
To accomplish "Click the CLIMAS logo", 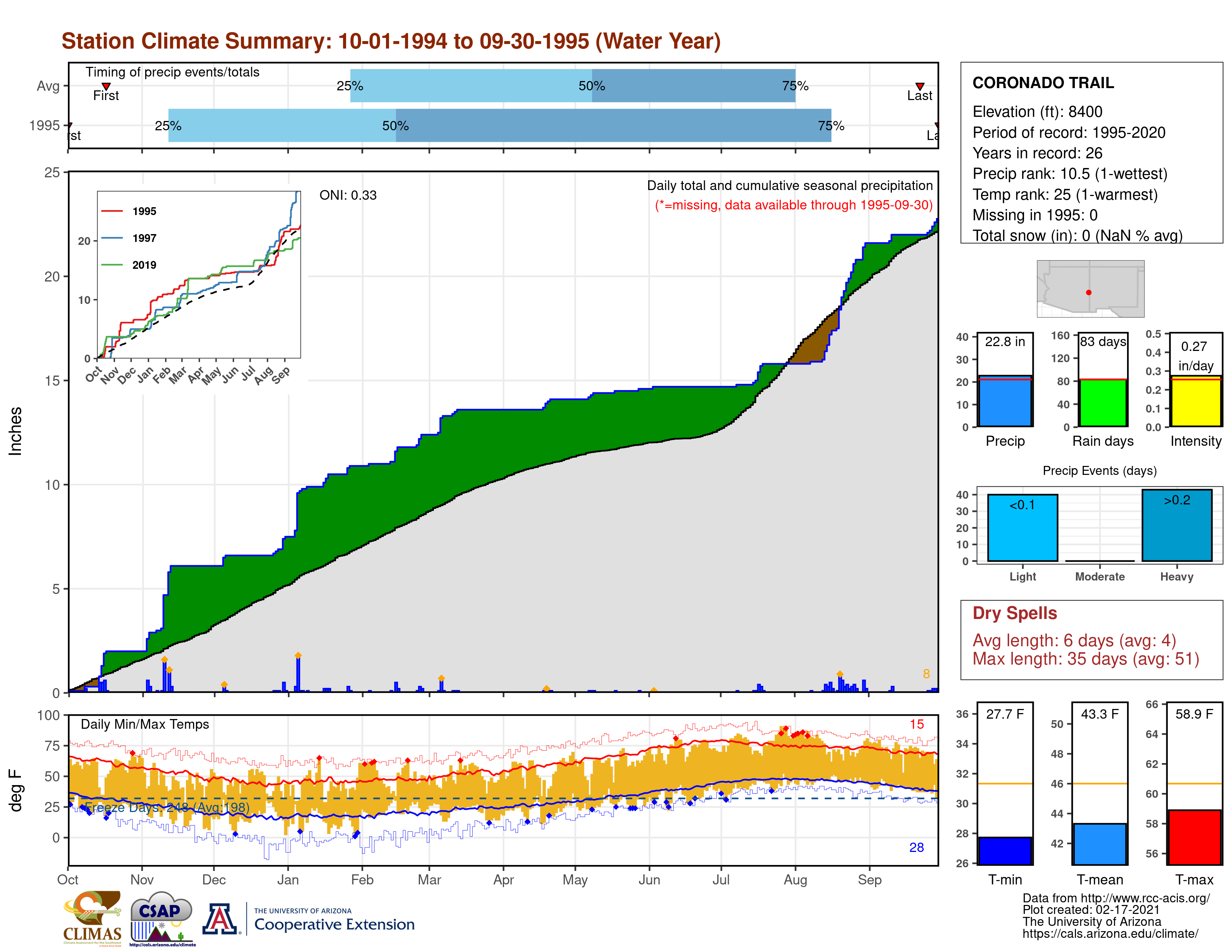I will pos(93,919).
